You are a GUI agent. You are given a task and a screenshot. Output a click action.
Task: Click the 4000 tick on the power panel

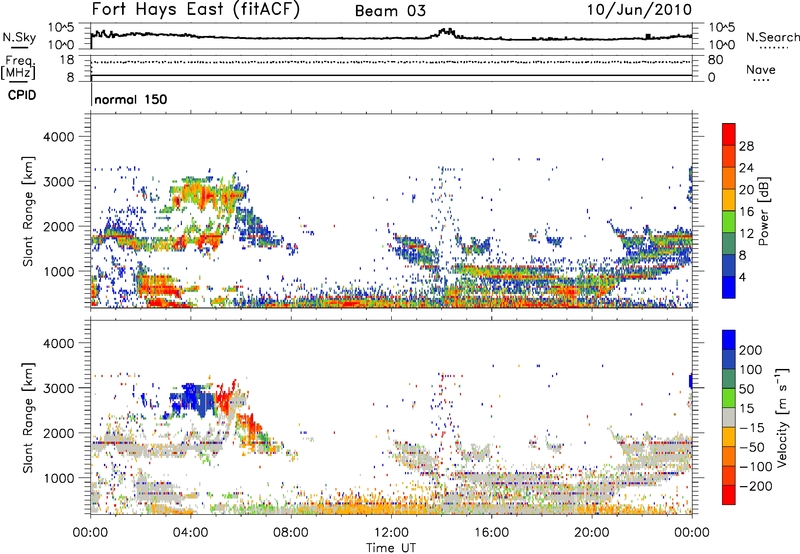pyautogui.click(x=58, y=137)
